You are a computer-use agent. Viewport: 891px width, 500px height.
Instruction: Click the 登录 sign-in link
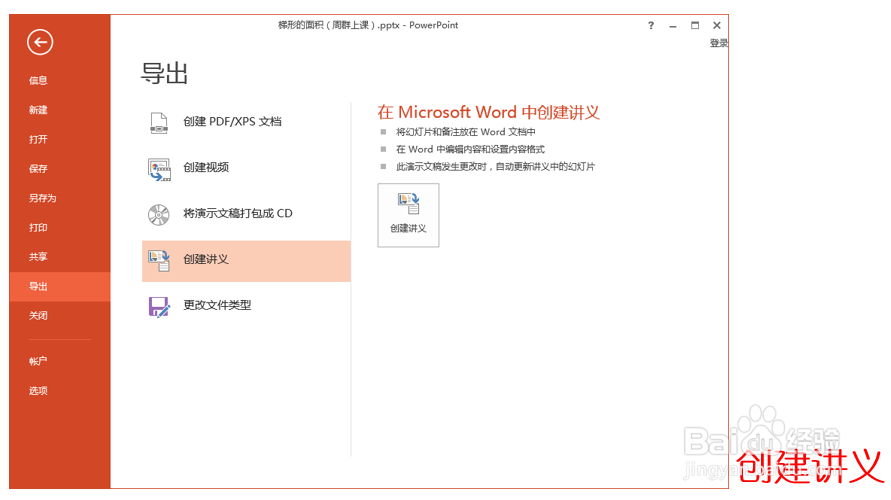[x=719, y=43]
